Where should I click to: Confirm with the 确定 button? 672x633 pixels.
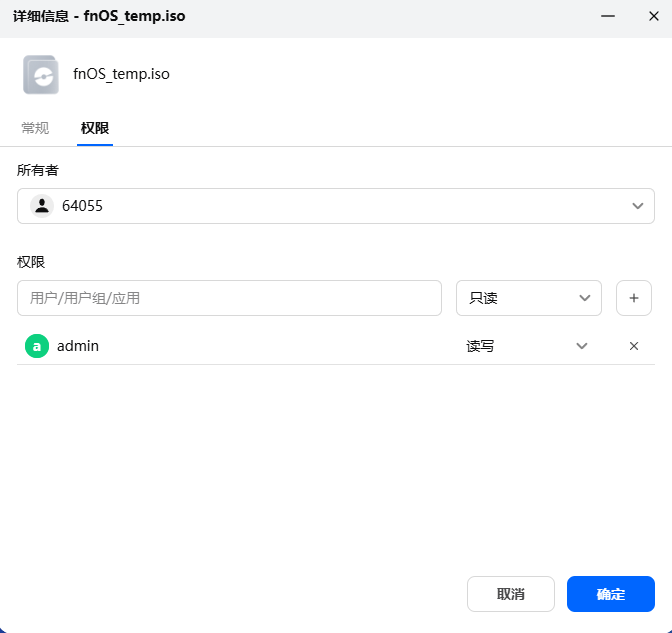click(x=610, y=594)
